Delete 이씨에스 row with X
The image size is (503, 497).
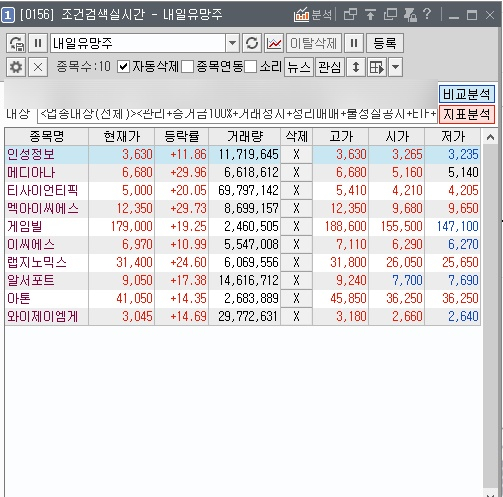tap(296, 244)
